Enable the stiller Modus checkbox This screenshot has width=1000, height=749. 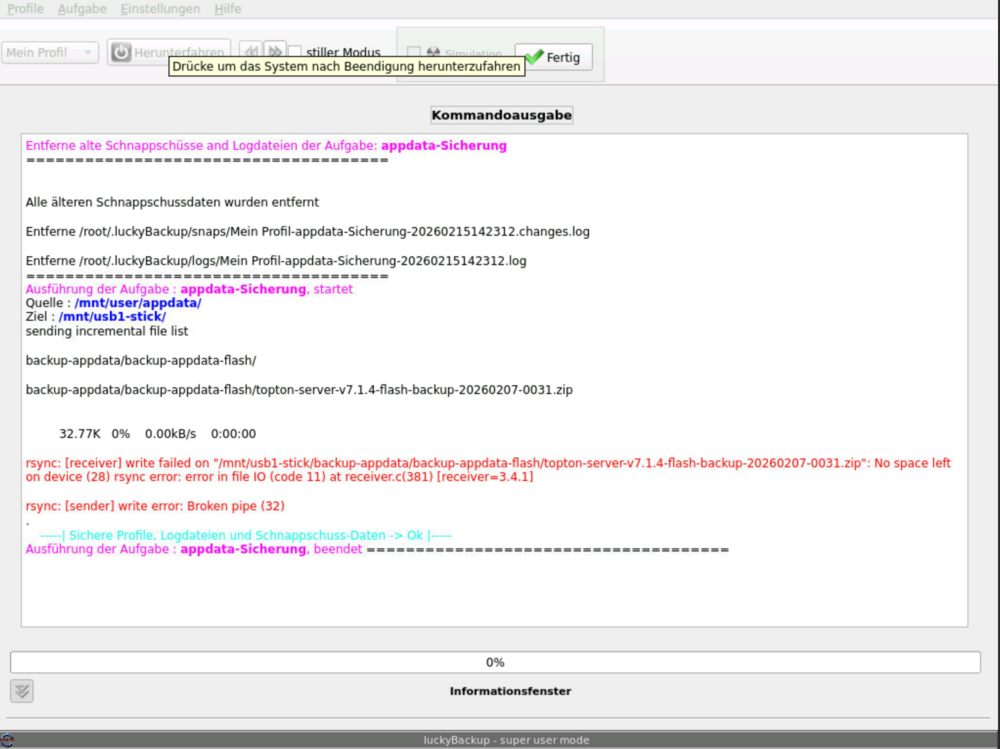coord(295,52)
